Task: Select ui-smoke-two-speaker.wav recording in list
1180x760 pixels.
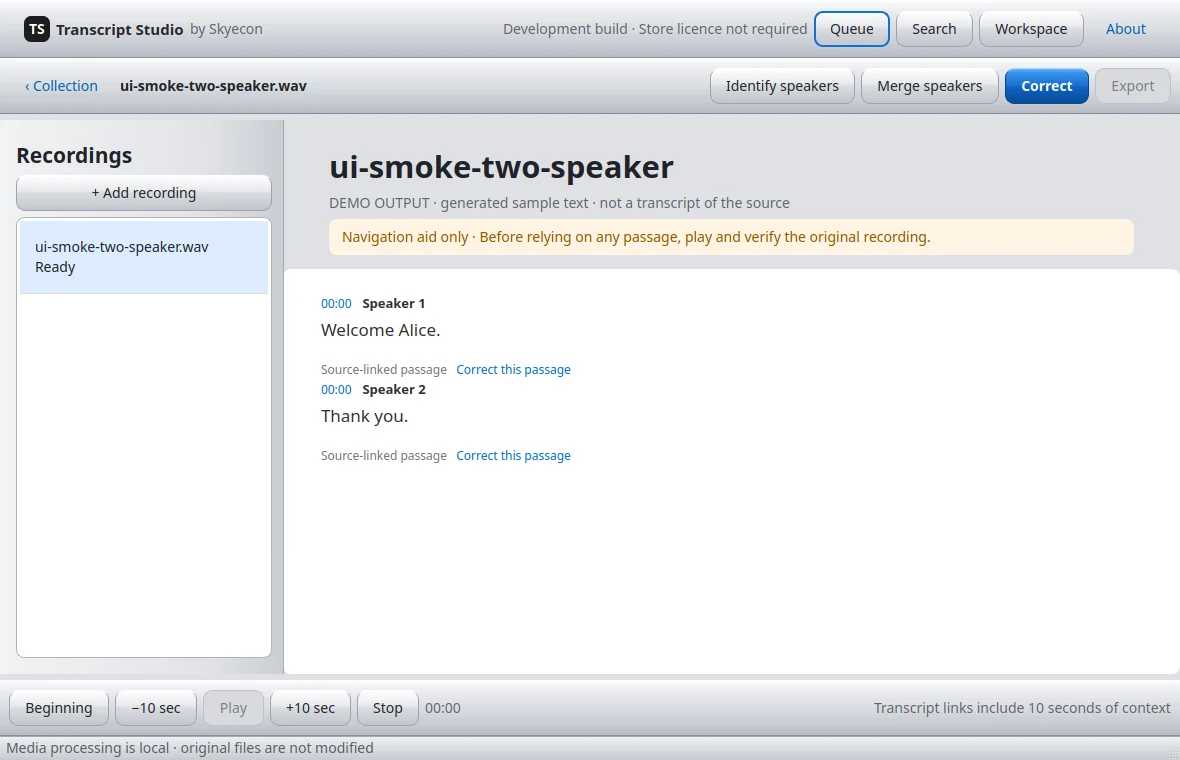Action: (144, 257)
